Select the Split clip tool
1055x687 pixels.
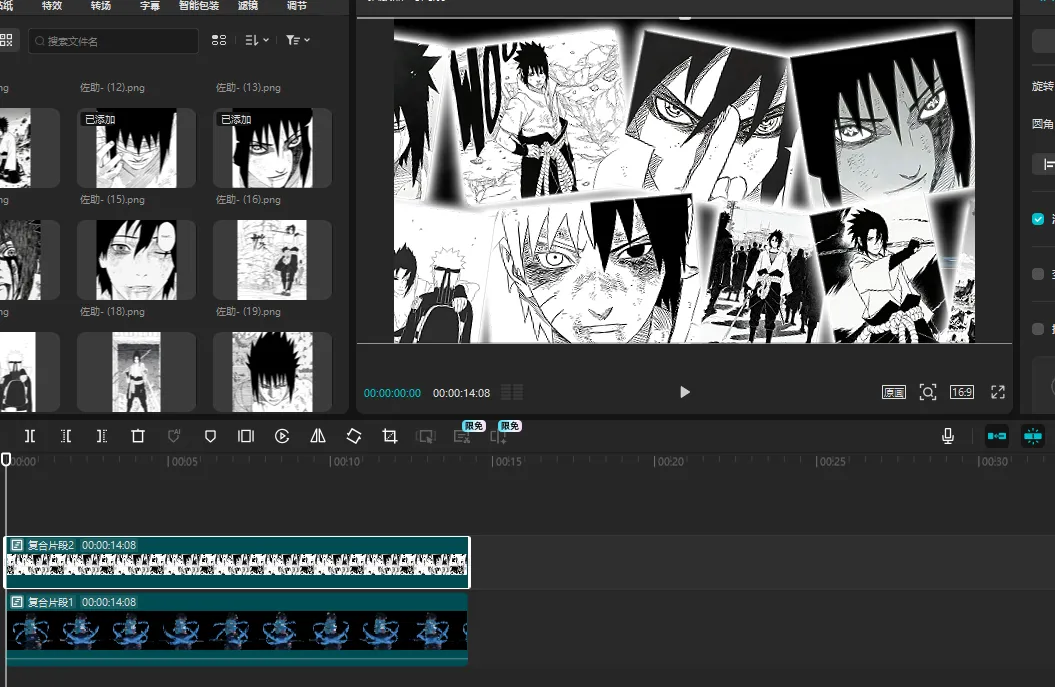click(30, 436)
